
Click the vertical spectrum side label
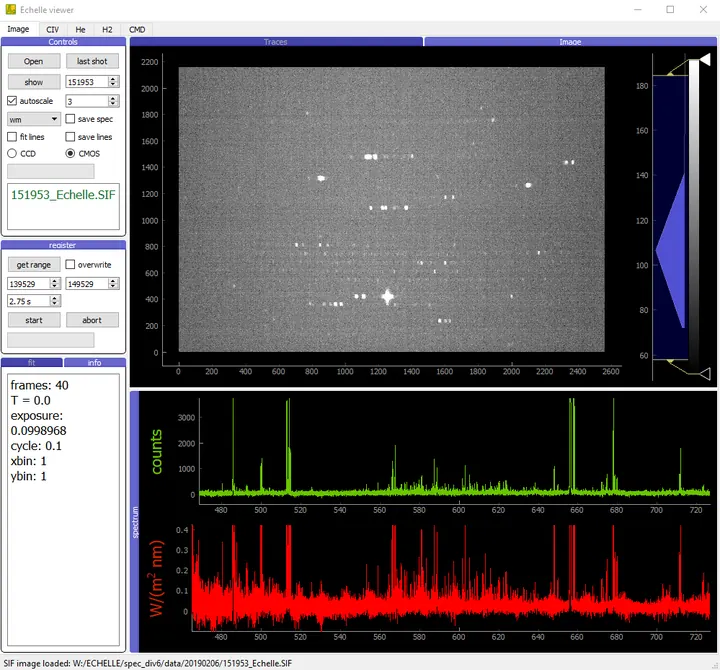(135, 522)
